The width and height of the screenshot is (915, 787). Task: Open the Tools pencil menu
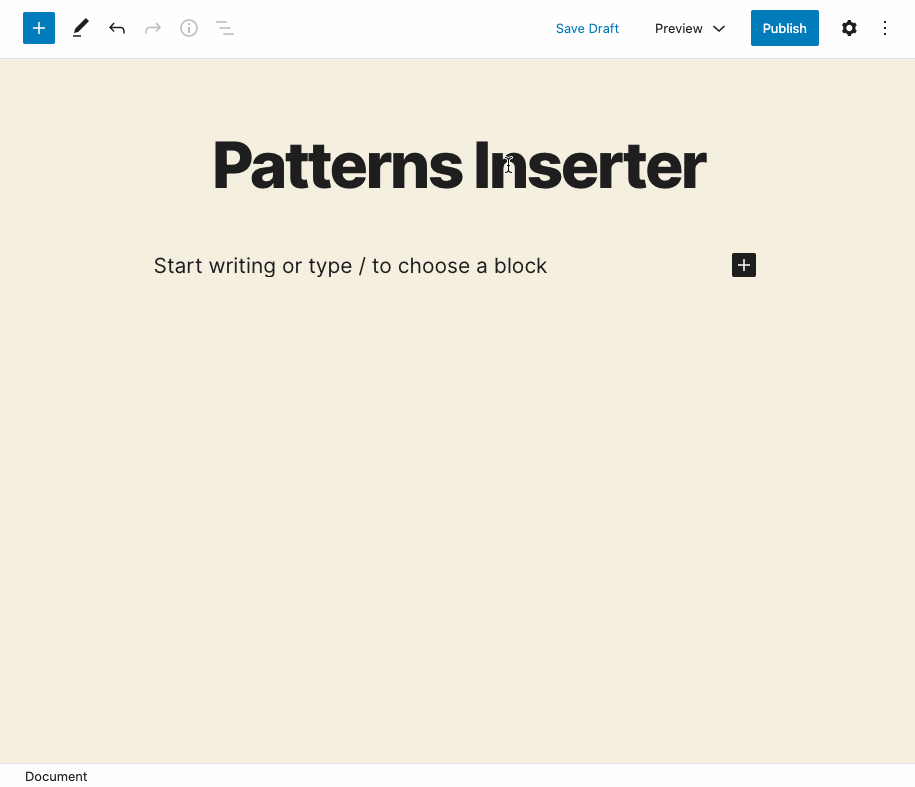pyautogui.click(x=81, y=28)
